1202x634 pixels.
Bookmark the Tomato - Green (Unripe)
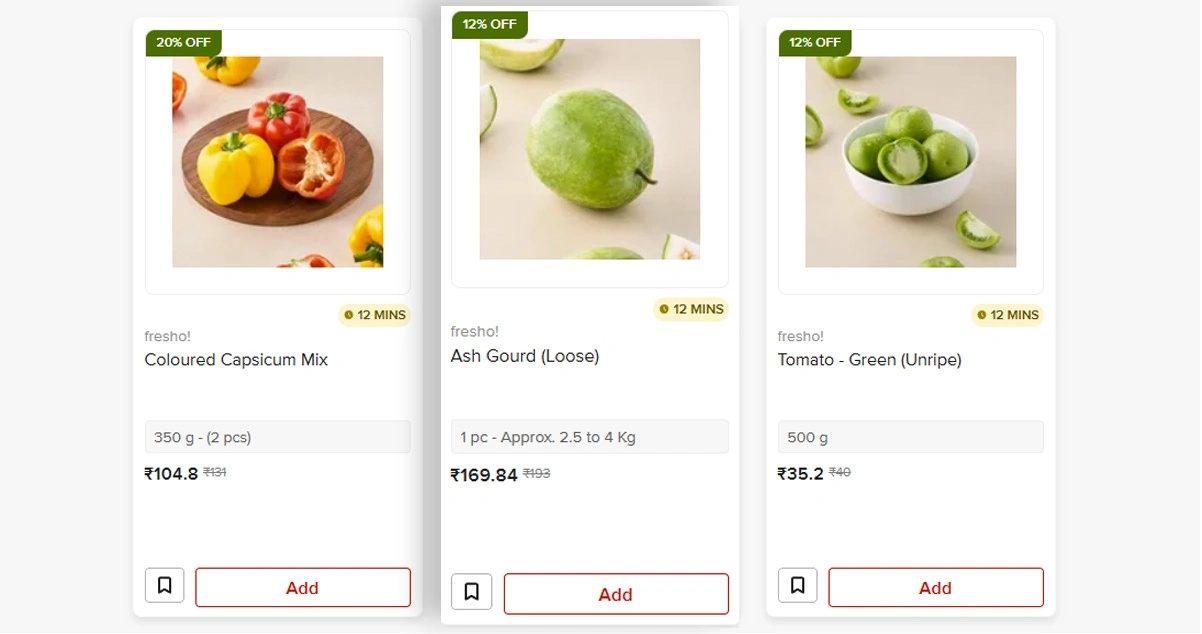pos(797,586)
